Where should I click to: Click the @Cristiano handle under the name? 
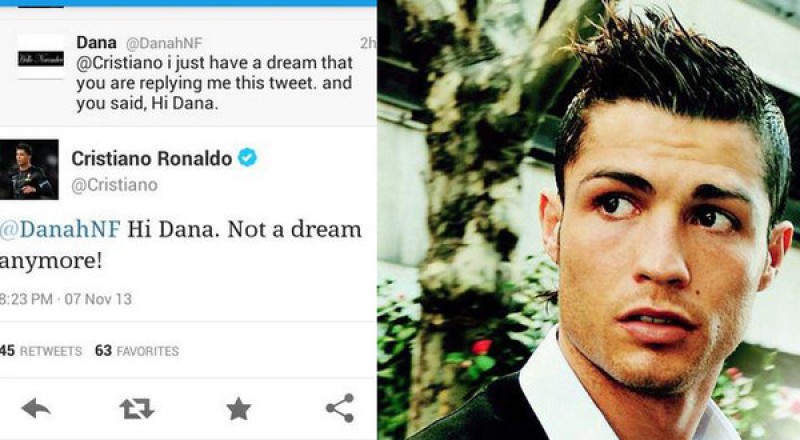point(114,185)
